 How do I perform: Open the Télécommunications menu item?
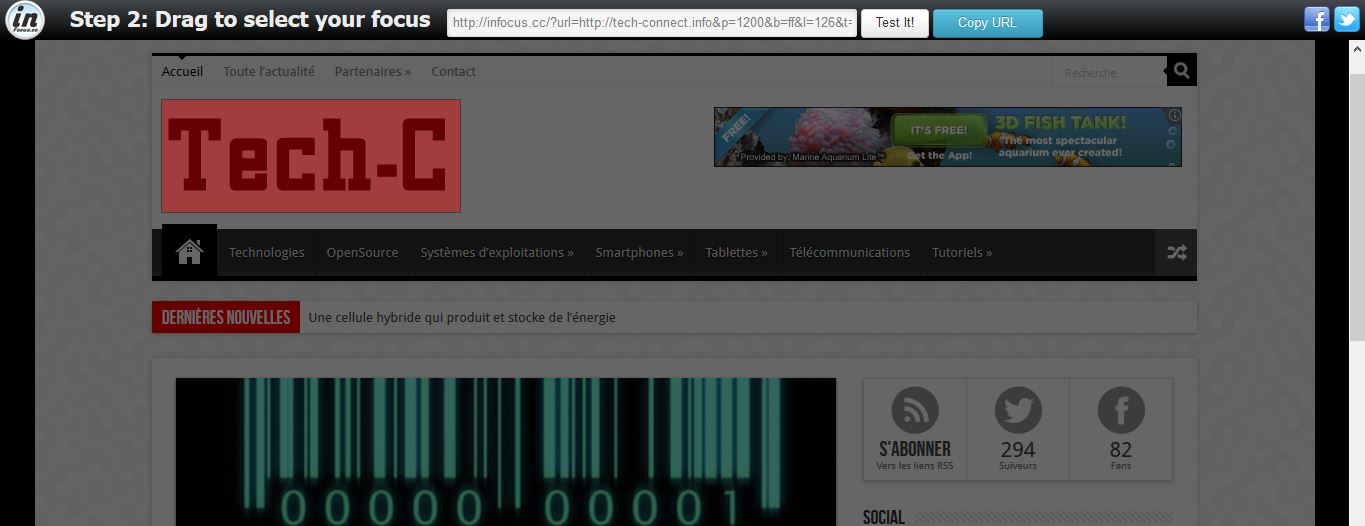pyautogui.click(x=849, y=253)
